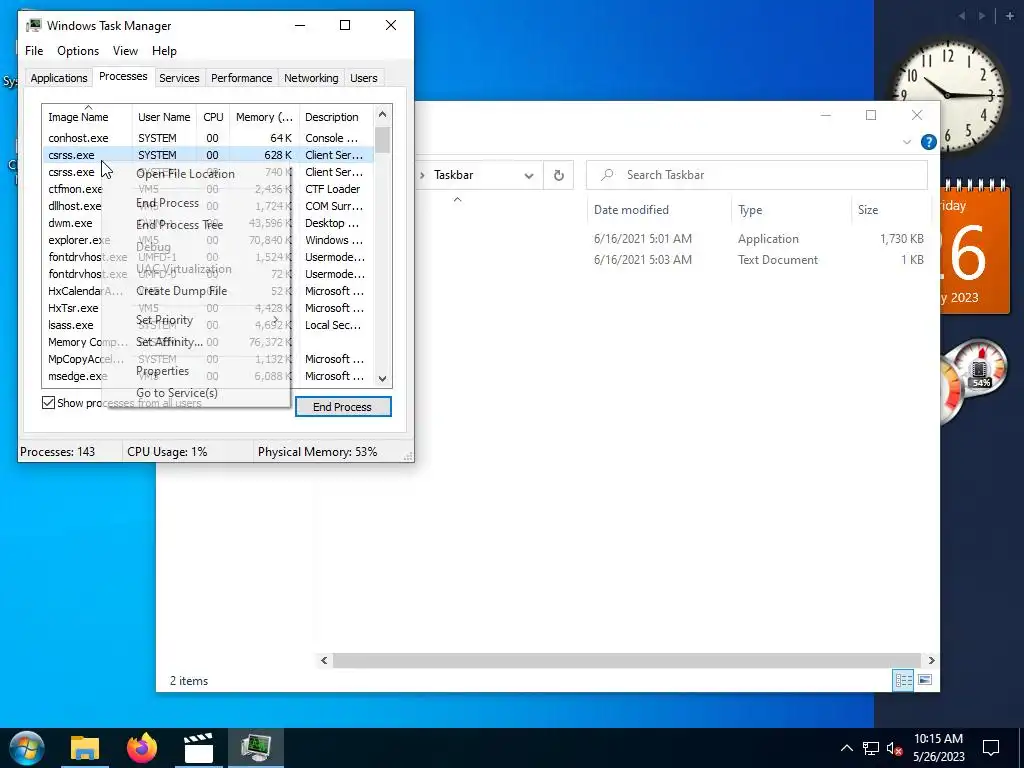Select the Application file row in Explorer
Image resolution: width=1024 pixels, height=768 pixels.
click(x=673, y=238)
